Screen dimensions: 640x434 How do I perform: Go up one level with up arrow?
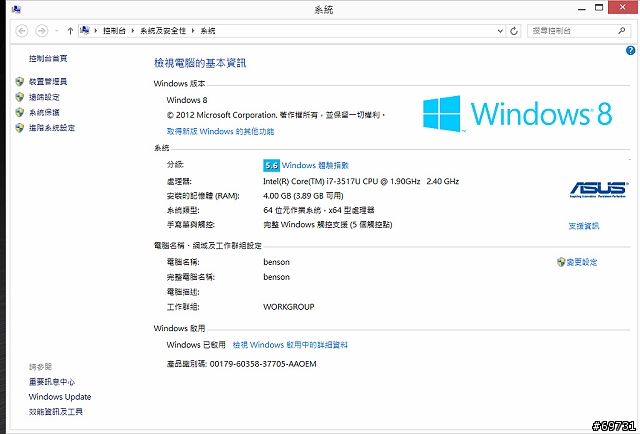(x=70, y=31)
